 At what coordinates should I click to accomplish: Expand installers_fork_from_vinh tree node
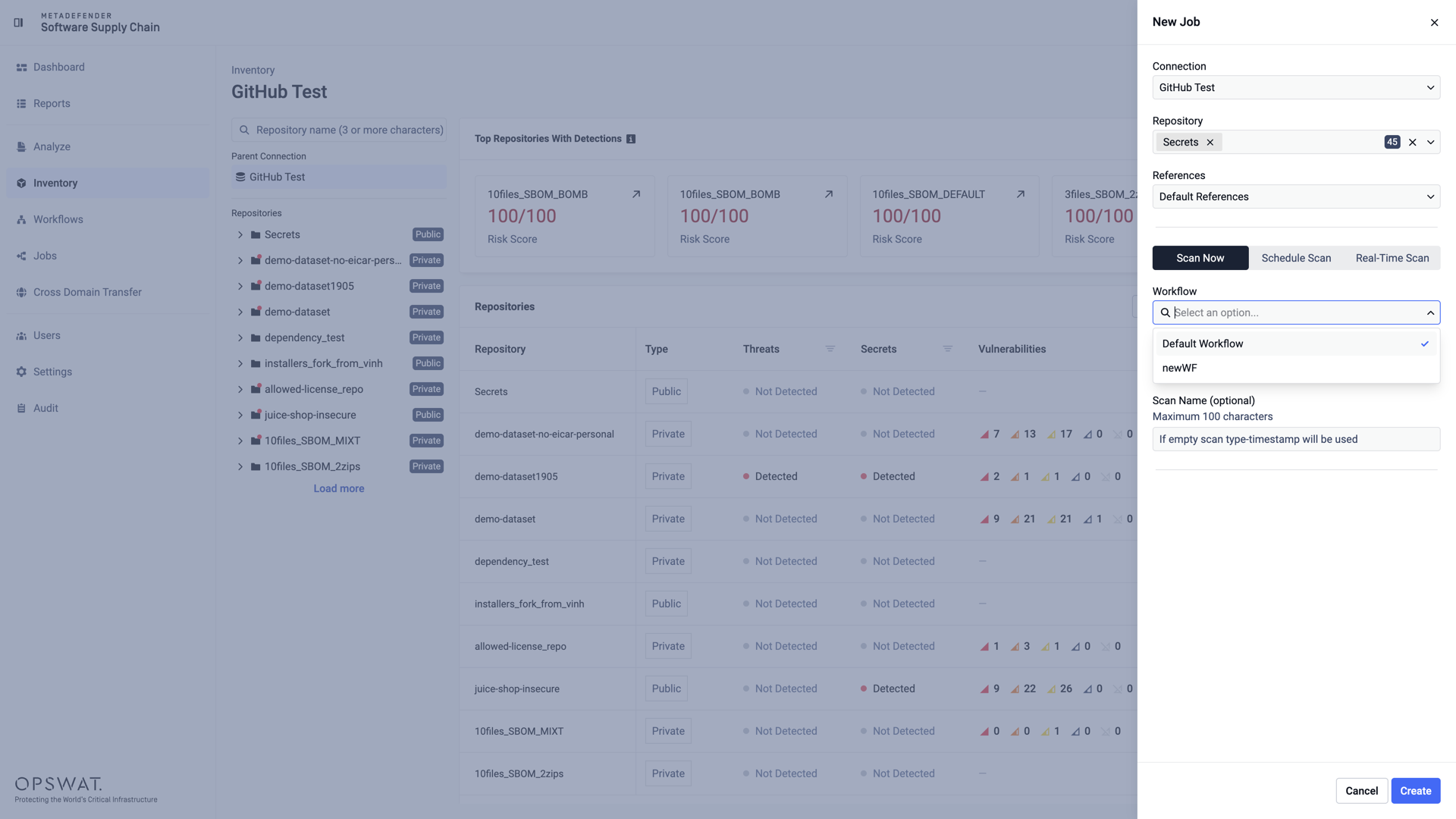point(240,364)
